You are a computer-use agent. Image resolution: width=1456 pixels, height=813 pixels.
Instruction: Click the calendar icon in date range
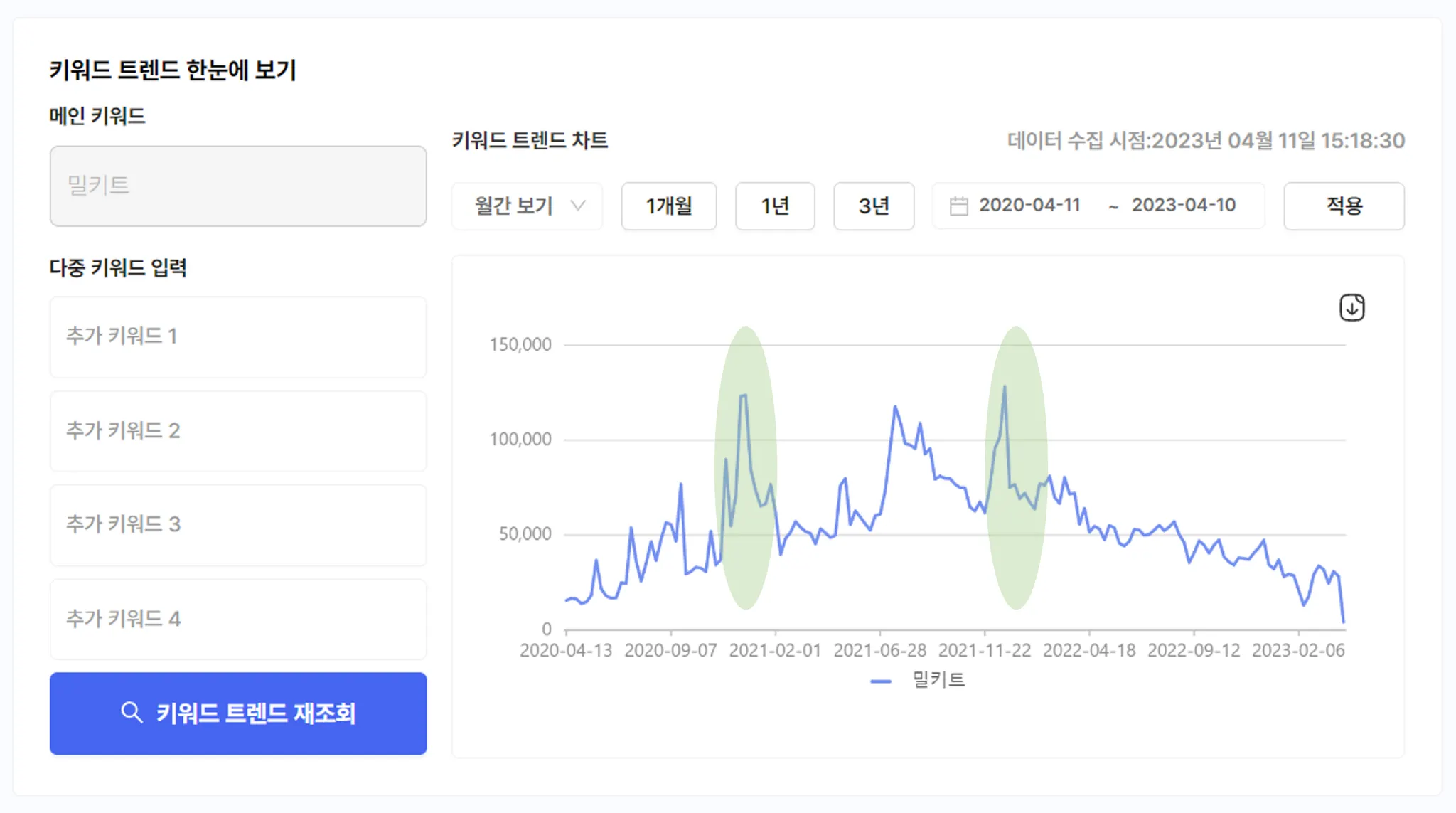click(958, 206)
